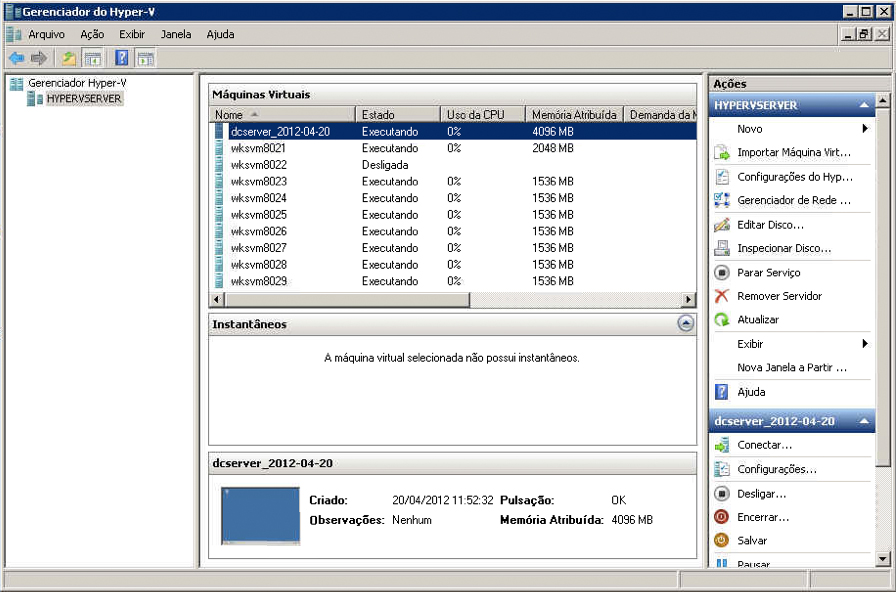This screenshot has width=896, height=592.
Task: Click Salvar for the selected VM
Action: [x=752, y=540]
